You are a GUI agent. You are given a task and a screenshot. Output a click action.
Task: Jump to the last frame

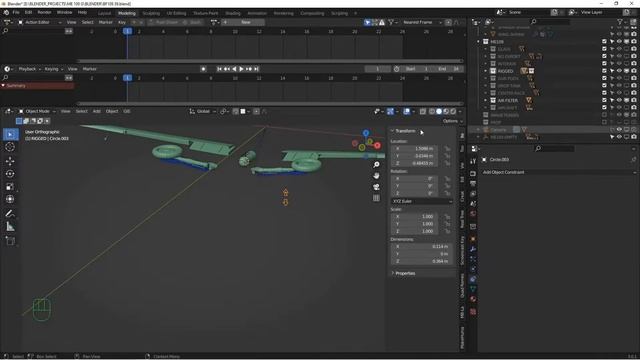(x=256, y=69)
